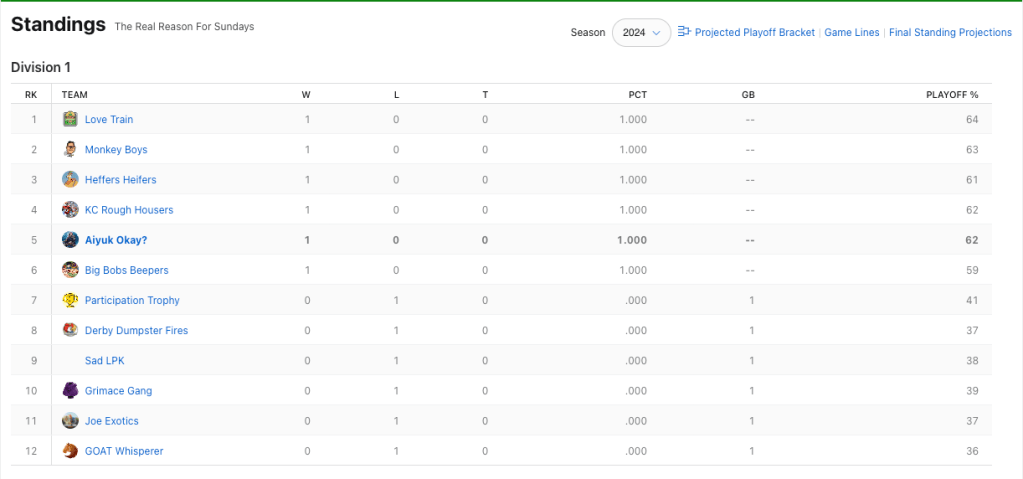Open the Sad LPK team page
The height and width of the screenshot is (479, 1023).
coord(104,360)
